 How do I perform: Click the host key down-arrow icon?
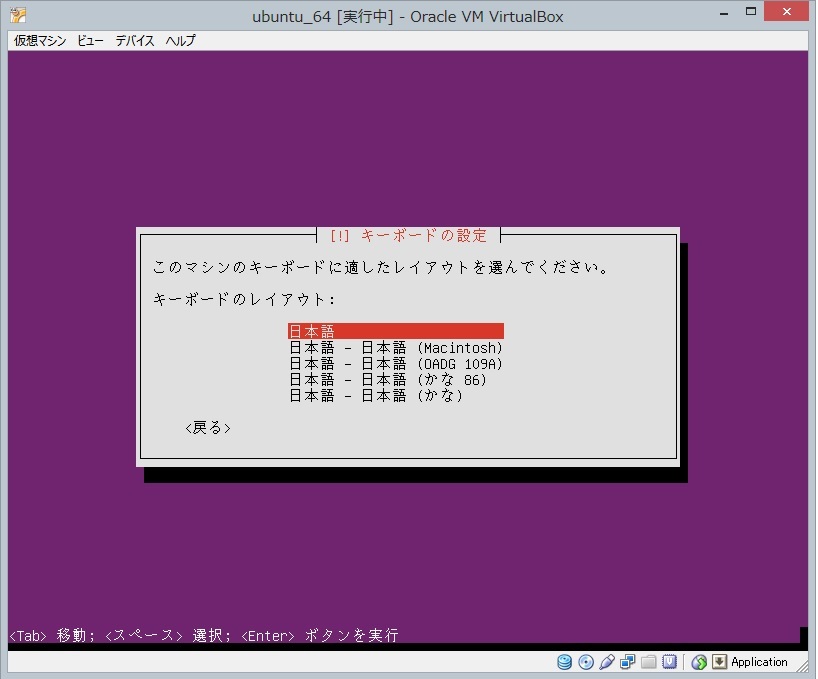click(x=719, y=662)
